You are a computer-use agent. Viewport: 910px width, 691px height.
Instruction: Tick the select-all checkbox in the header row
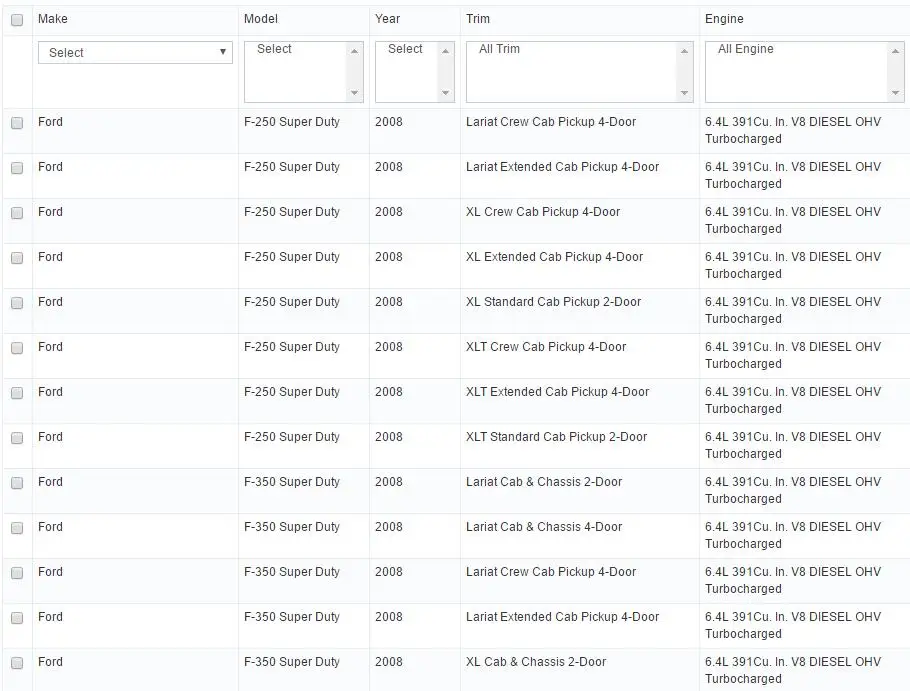pos(17,20)
